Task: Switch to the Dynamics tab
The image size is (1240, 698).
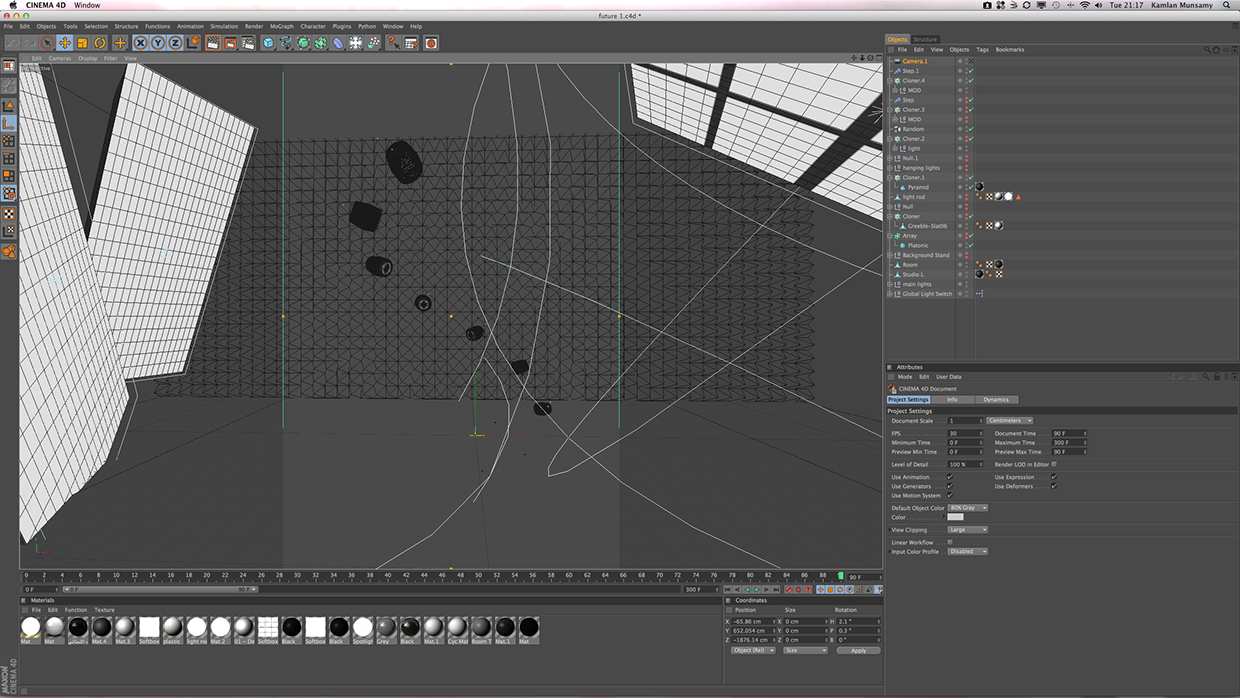Action: (996, 399)
